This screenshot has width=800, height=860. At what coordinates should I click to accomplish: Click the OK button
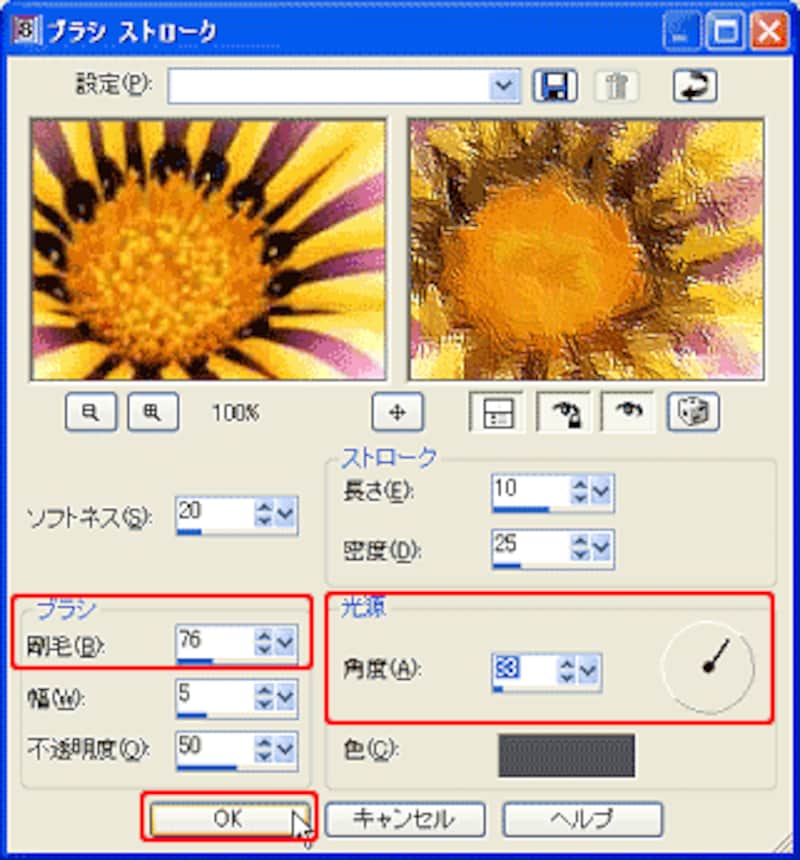coord(229,819)
